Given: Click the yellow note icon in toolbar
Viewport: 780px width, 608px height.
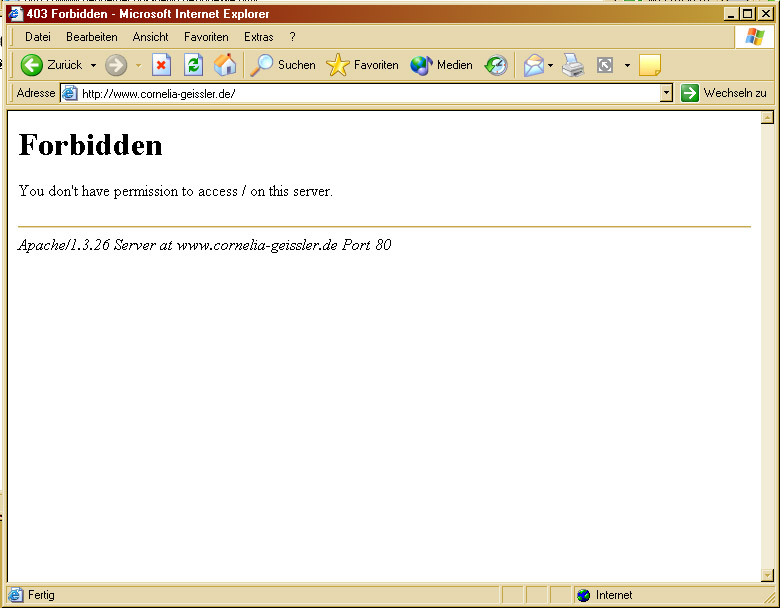Looking at the screenshot, I should click(x=650, y=65).
